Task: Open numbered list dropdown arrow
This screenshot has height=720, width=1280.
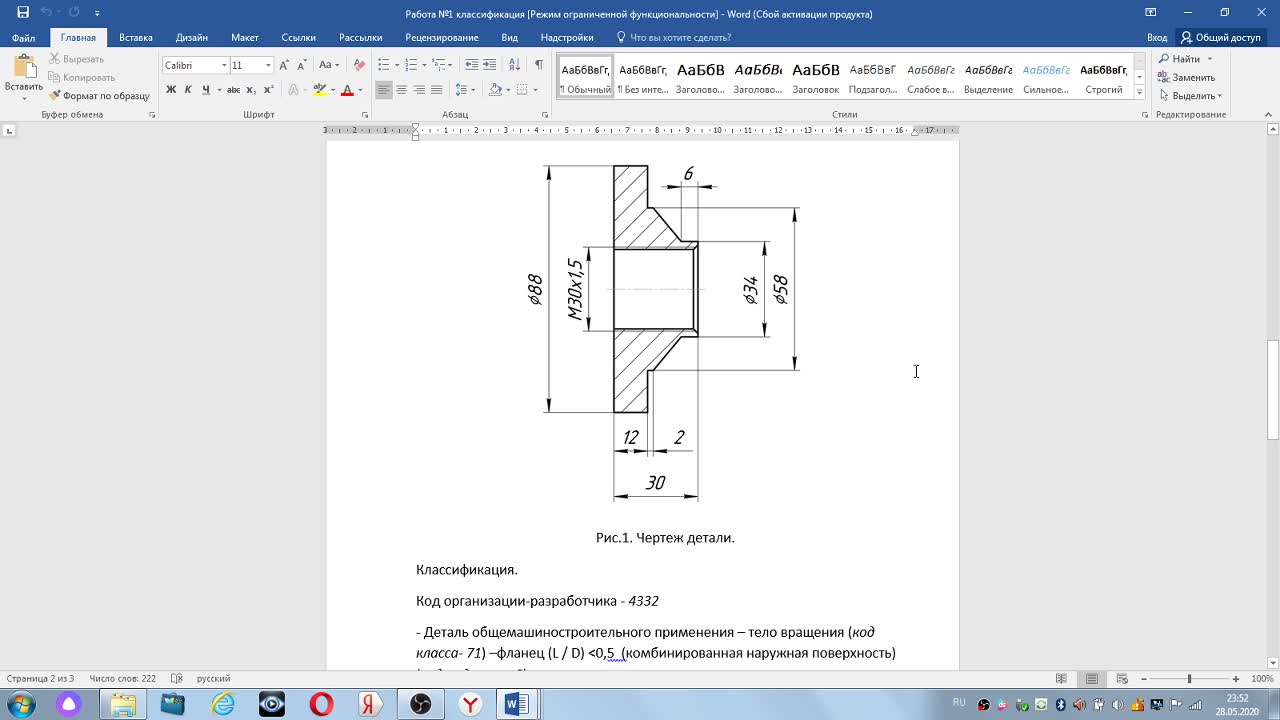Action: tap(425, 65)
